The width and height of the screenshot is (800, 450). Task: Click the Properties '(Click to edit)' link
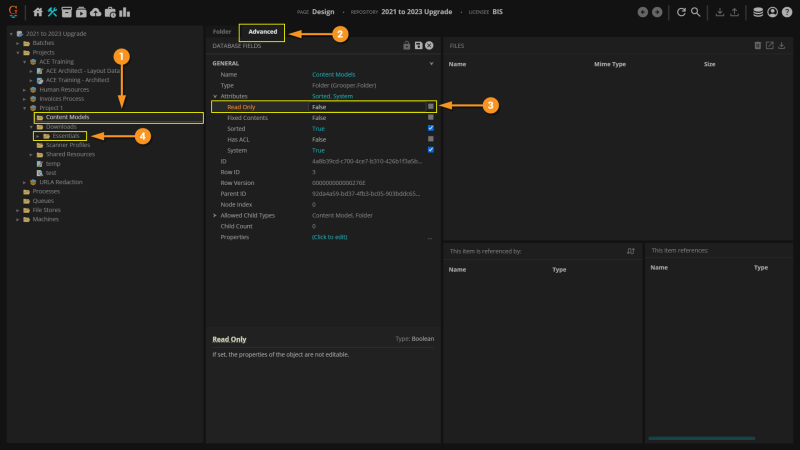(x=329, y=237)
